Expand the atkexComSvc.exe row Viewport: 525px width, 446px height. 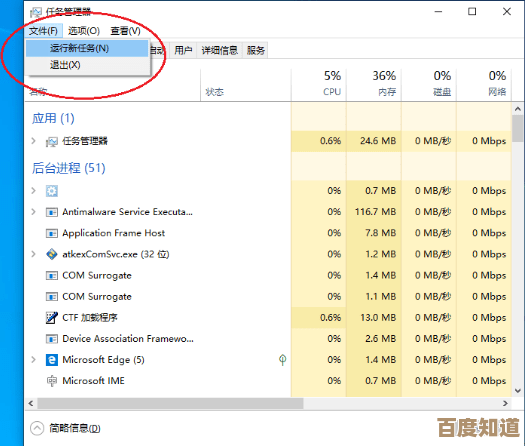[x=33, y=254]
